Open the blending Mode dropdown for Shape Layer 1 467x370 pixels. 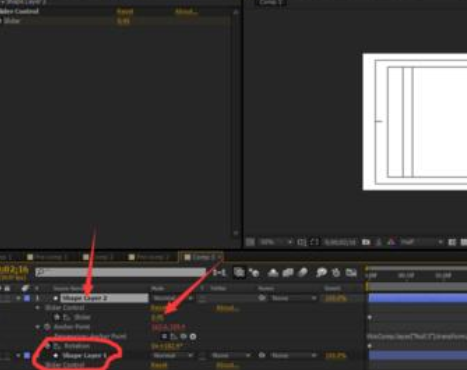click(172, 356)
